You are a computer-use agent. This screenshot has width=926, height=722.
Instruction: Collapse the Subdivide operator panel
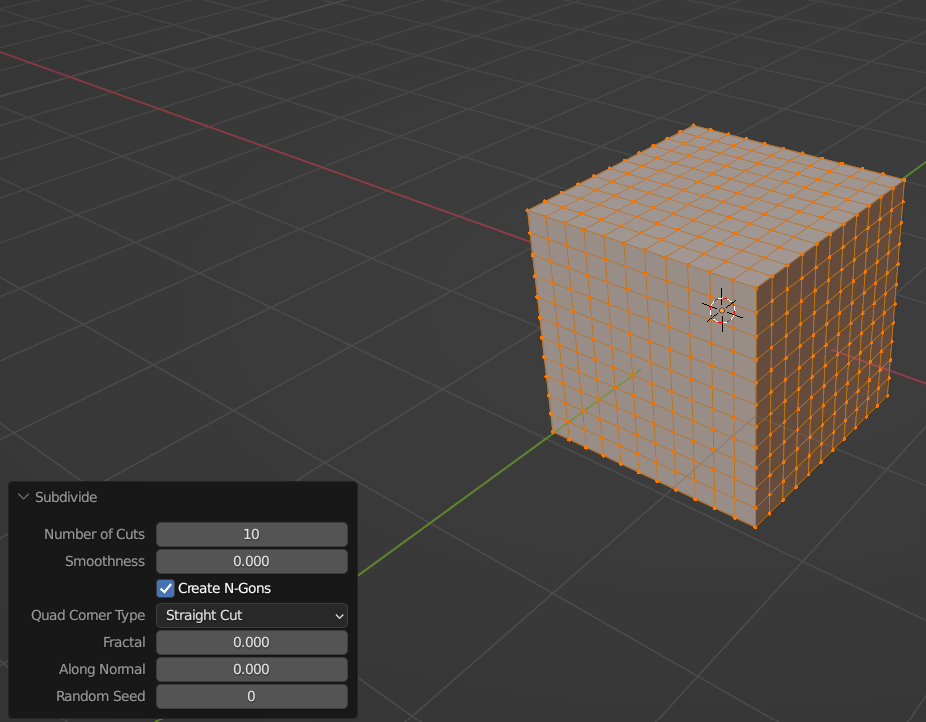click(24, 497)
